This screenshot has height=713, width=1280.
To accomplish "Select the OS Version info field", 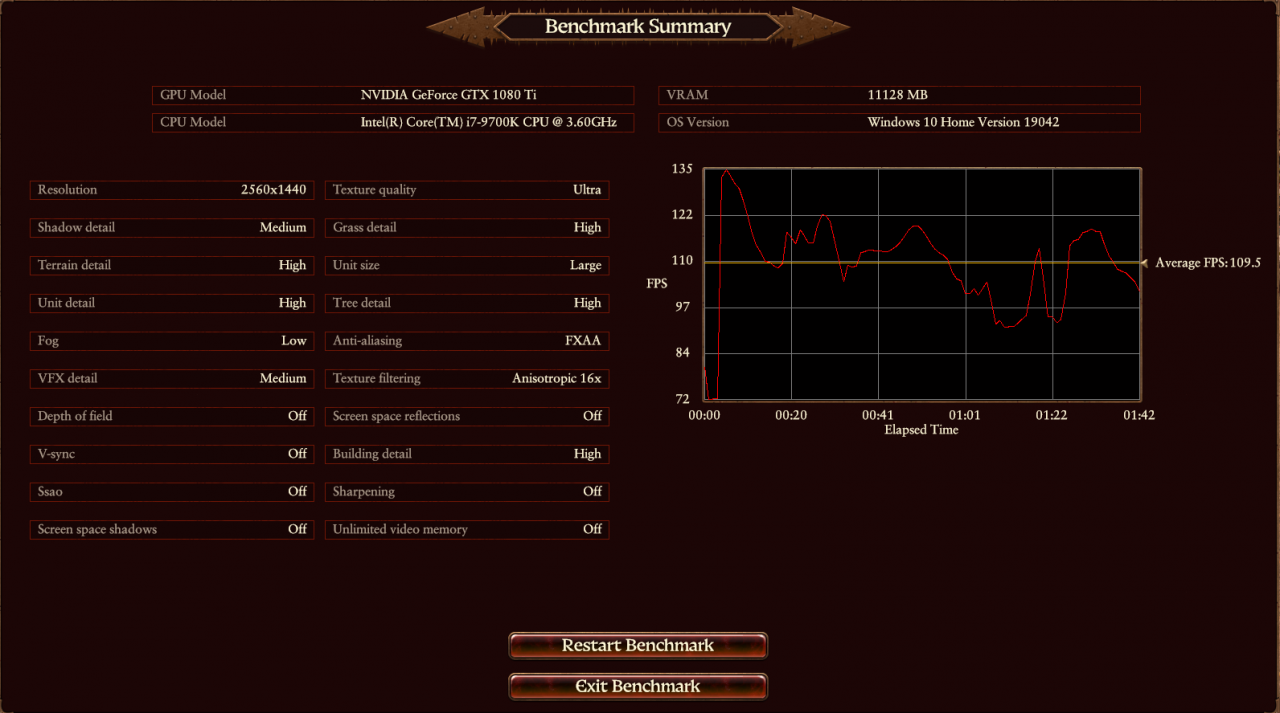I will (x=899, y=123).
